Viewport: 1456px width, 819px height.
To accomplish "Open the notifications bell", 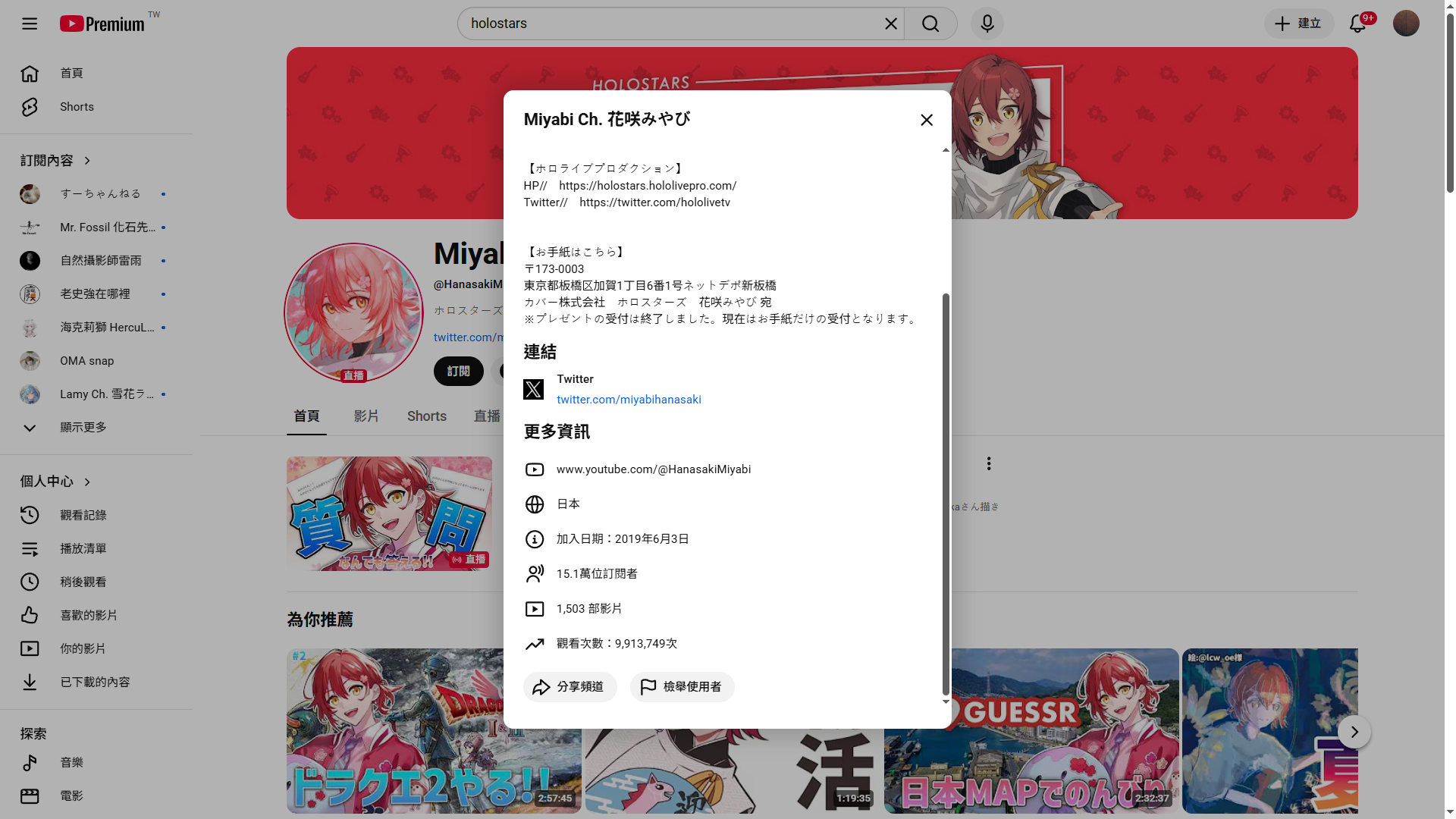I will [1357, 24].
